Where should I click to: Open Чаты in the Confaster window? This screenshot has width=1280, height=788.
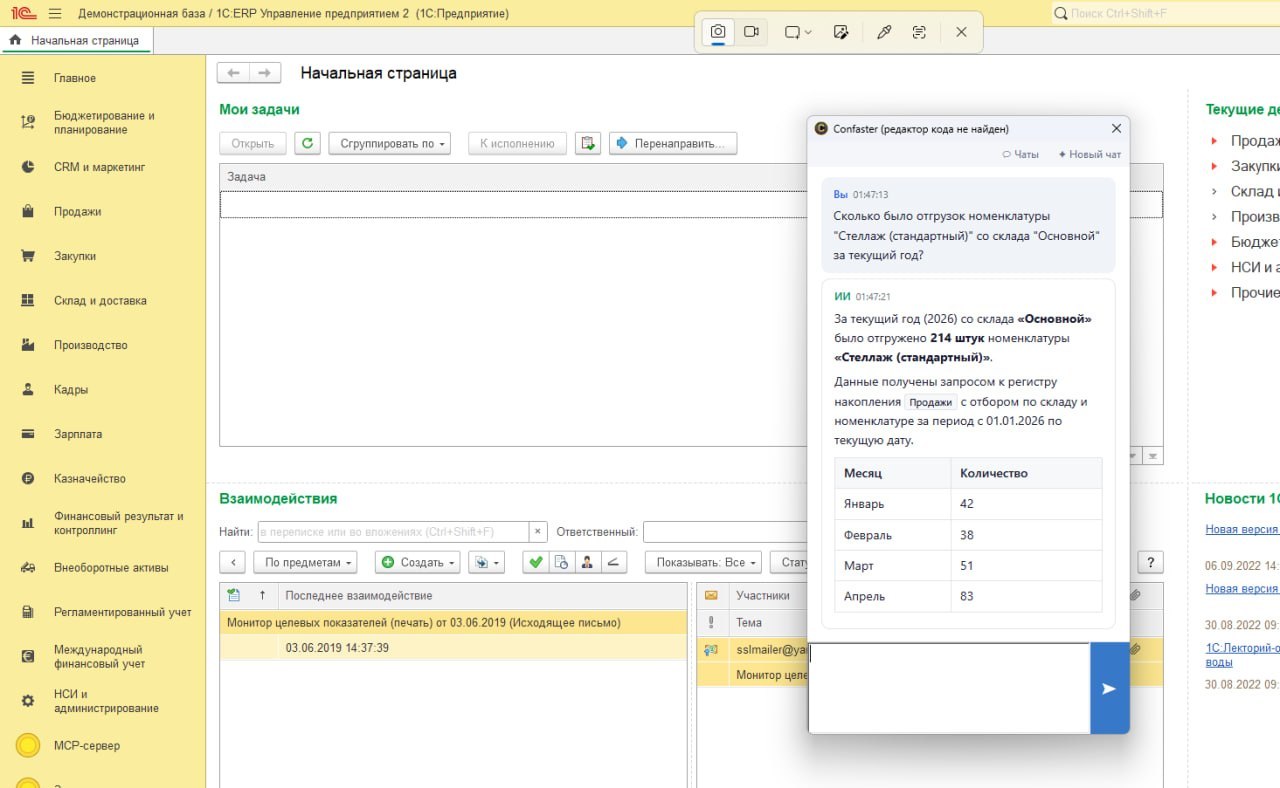coord(1020,154)
